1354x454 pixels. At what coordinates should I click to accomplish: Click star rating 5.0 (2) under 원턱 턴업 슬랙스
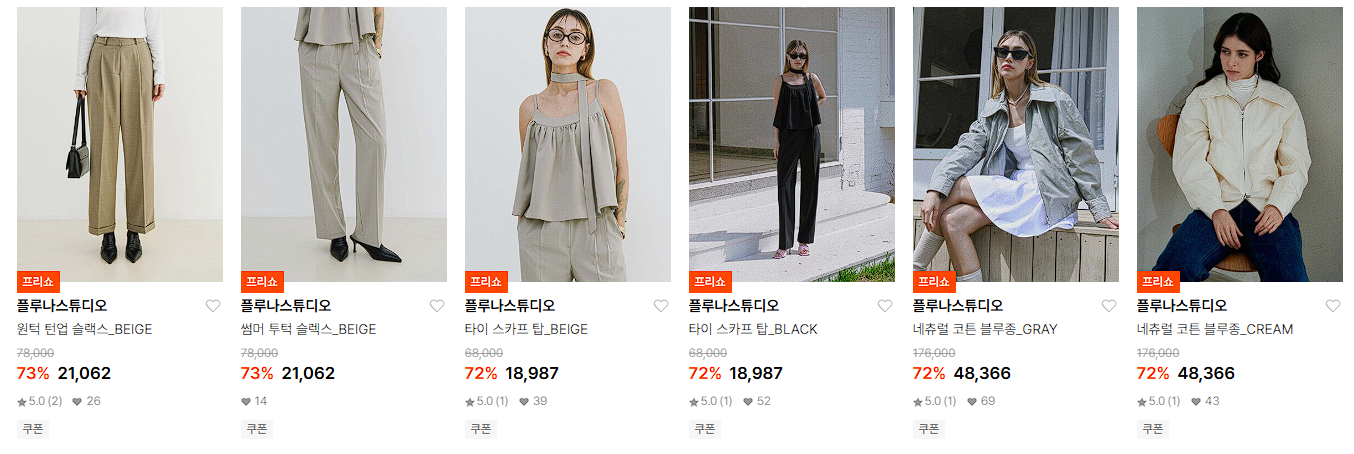click(39, 402)
